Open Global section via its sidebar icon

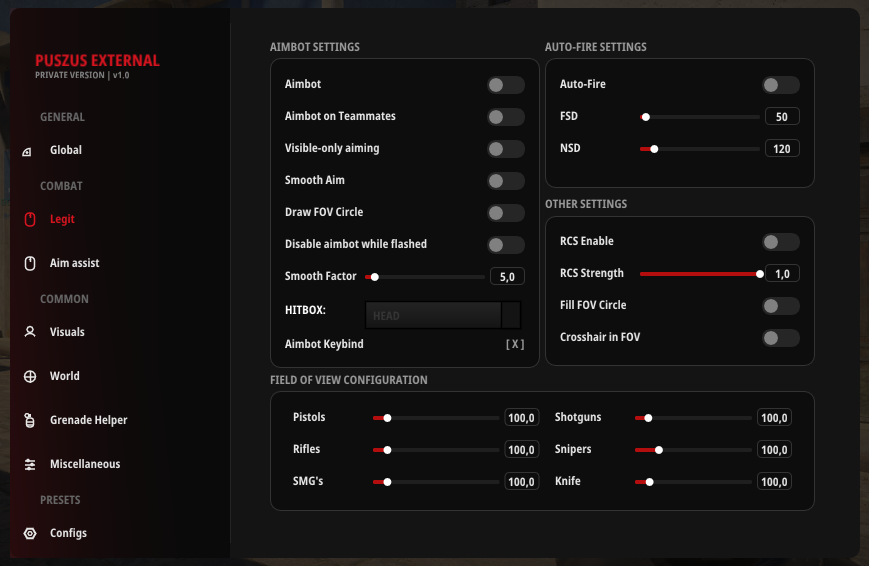[27, 151]
